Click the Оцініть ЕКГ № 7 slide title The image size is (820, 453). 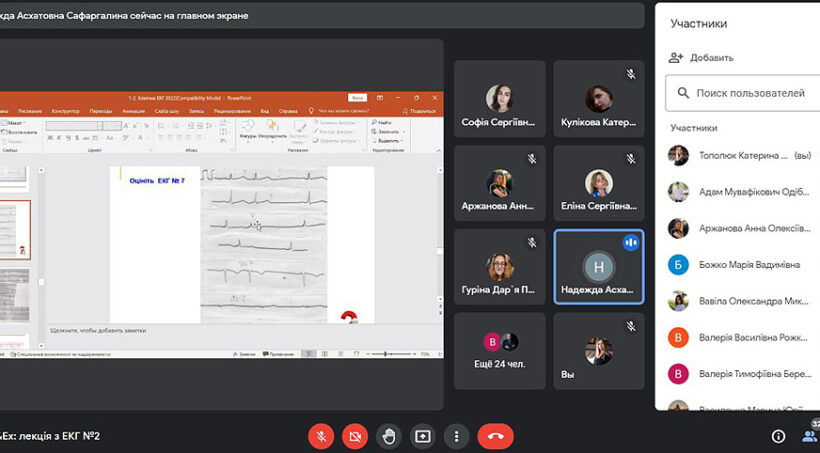point(157,180)
